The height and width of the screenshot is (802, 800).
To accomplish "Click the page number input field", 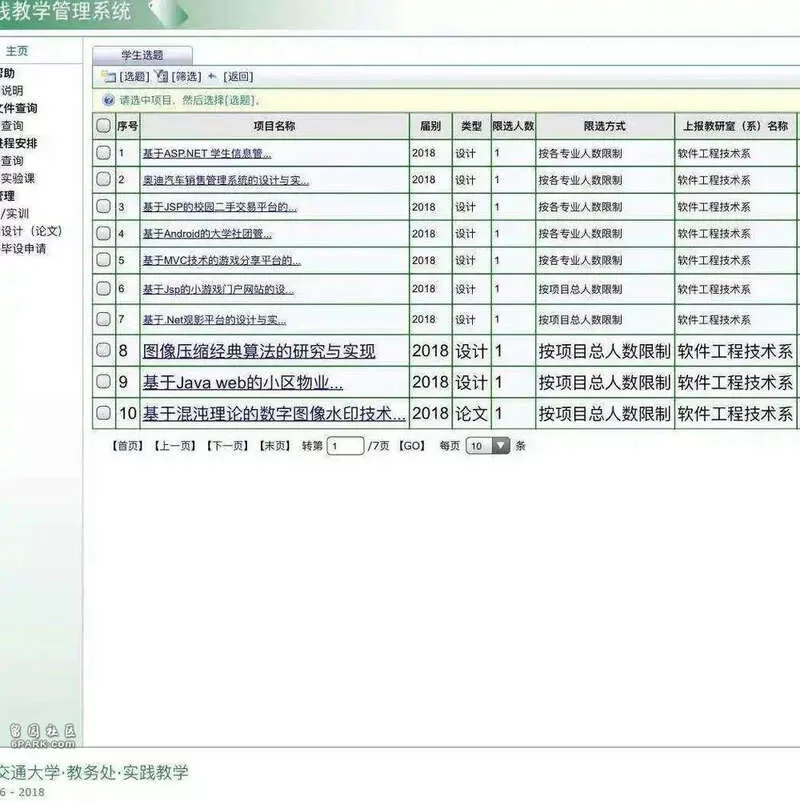I will tap(345, 445).
